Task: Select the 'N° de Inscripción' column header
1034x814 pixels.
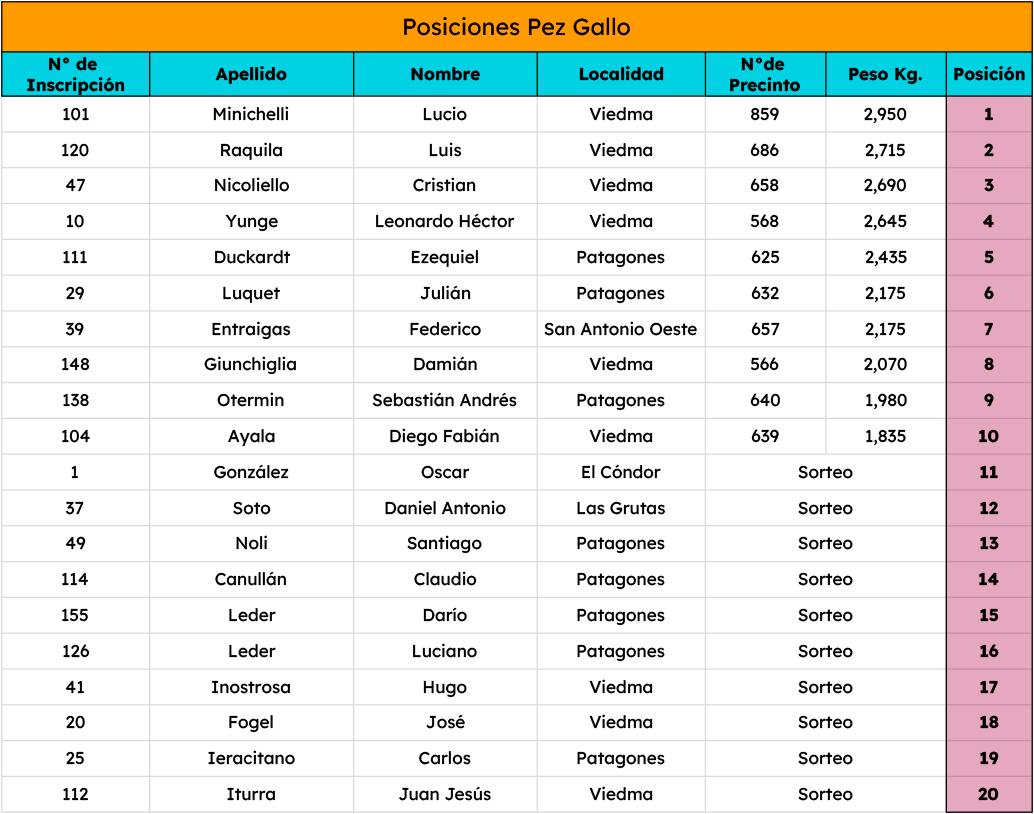Action: [x=75, y=75]
